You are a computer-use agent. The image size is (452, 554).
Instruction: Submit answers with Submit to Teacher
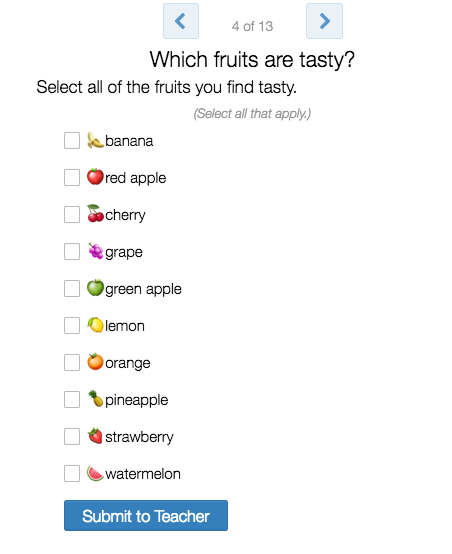pyautogui.click(x=146, y=515)
